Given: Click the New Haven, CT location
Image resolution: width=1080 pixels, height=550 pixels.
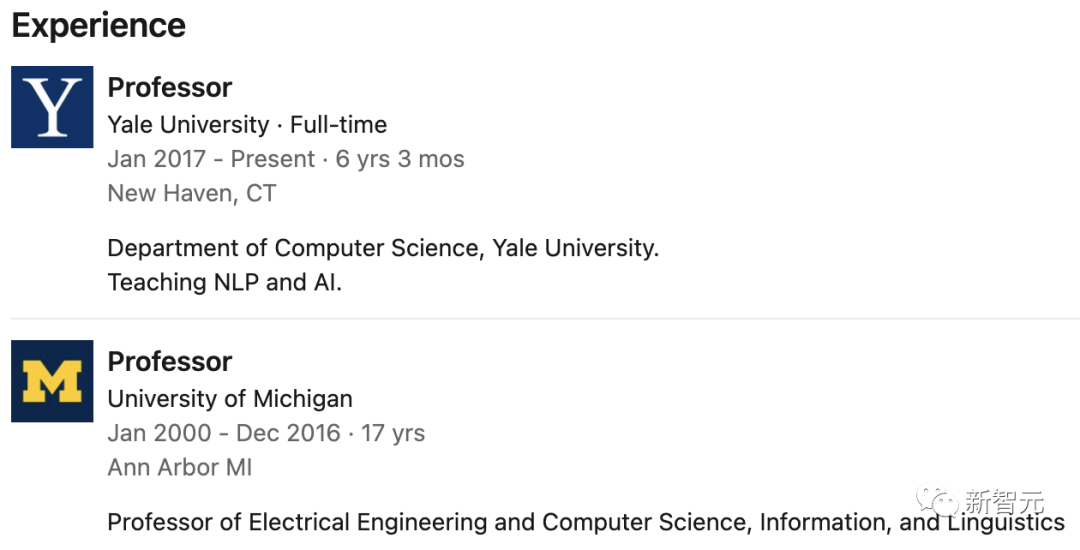Looking at the screenshot, I should click(191, 193).
